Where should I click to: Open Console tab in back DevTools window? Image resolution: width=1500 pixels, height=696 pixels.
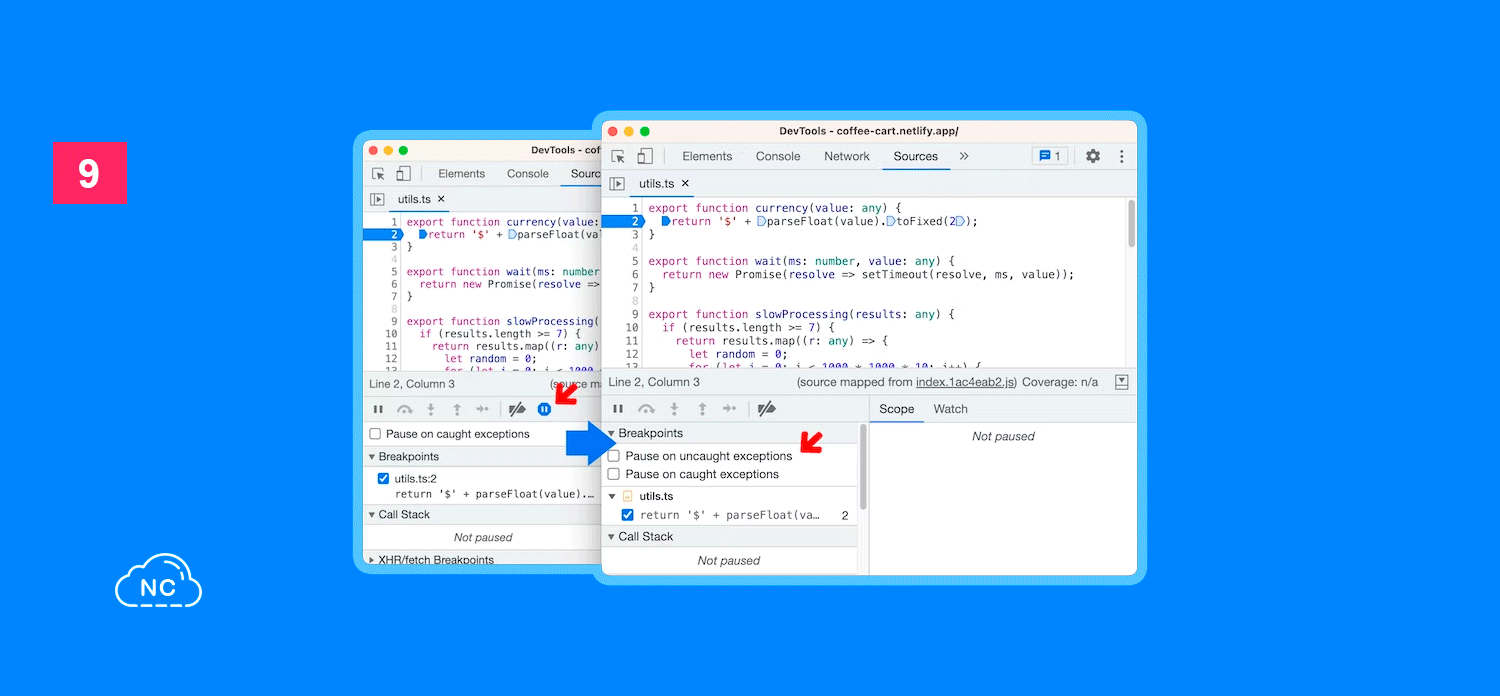click(x=528, y=174)
